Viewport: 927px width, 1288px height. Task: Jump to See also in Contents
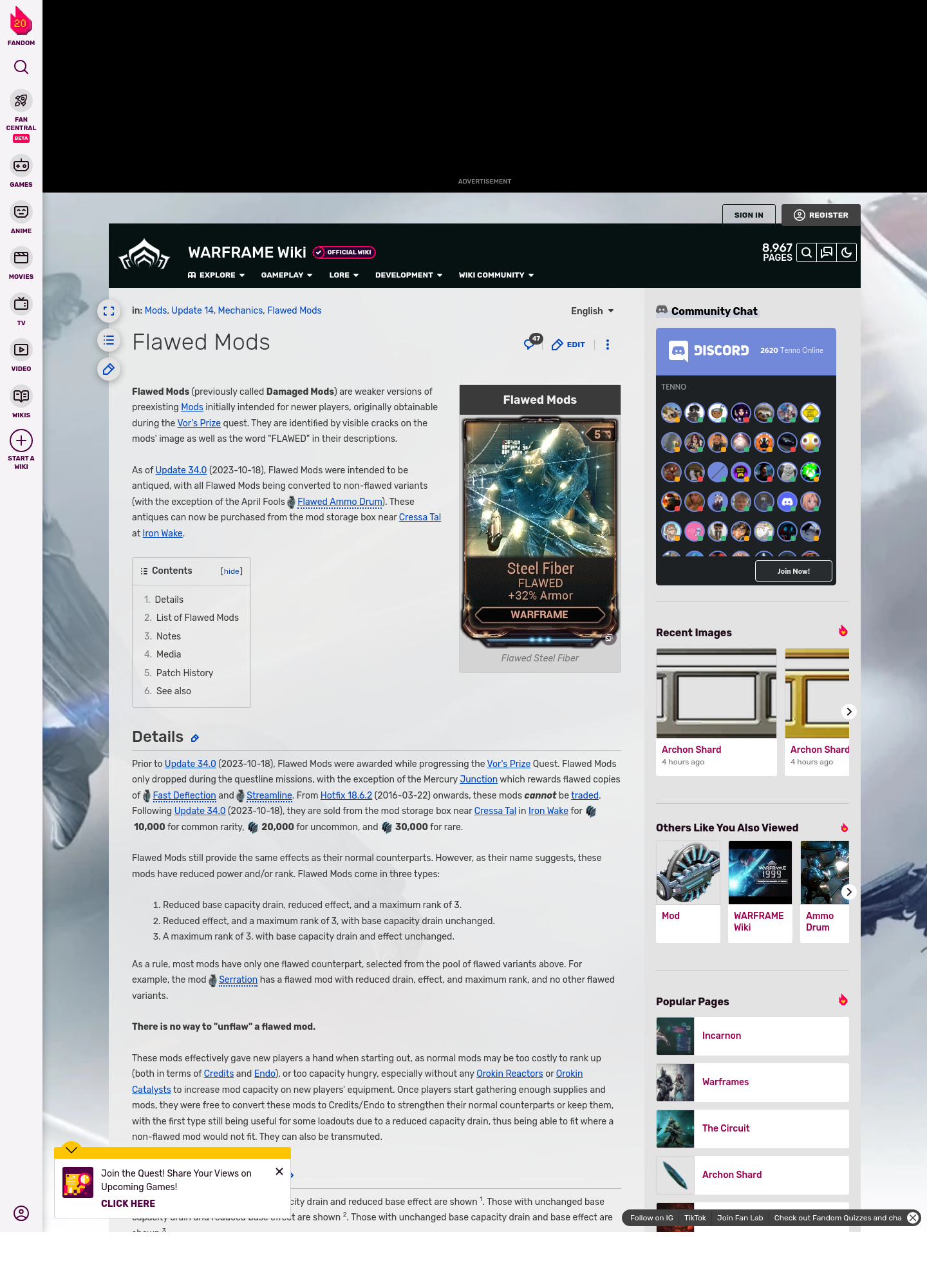pos(174,691)
